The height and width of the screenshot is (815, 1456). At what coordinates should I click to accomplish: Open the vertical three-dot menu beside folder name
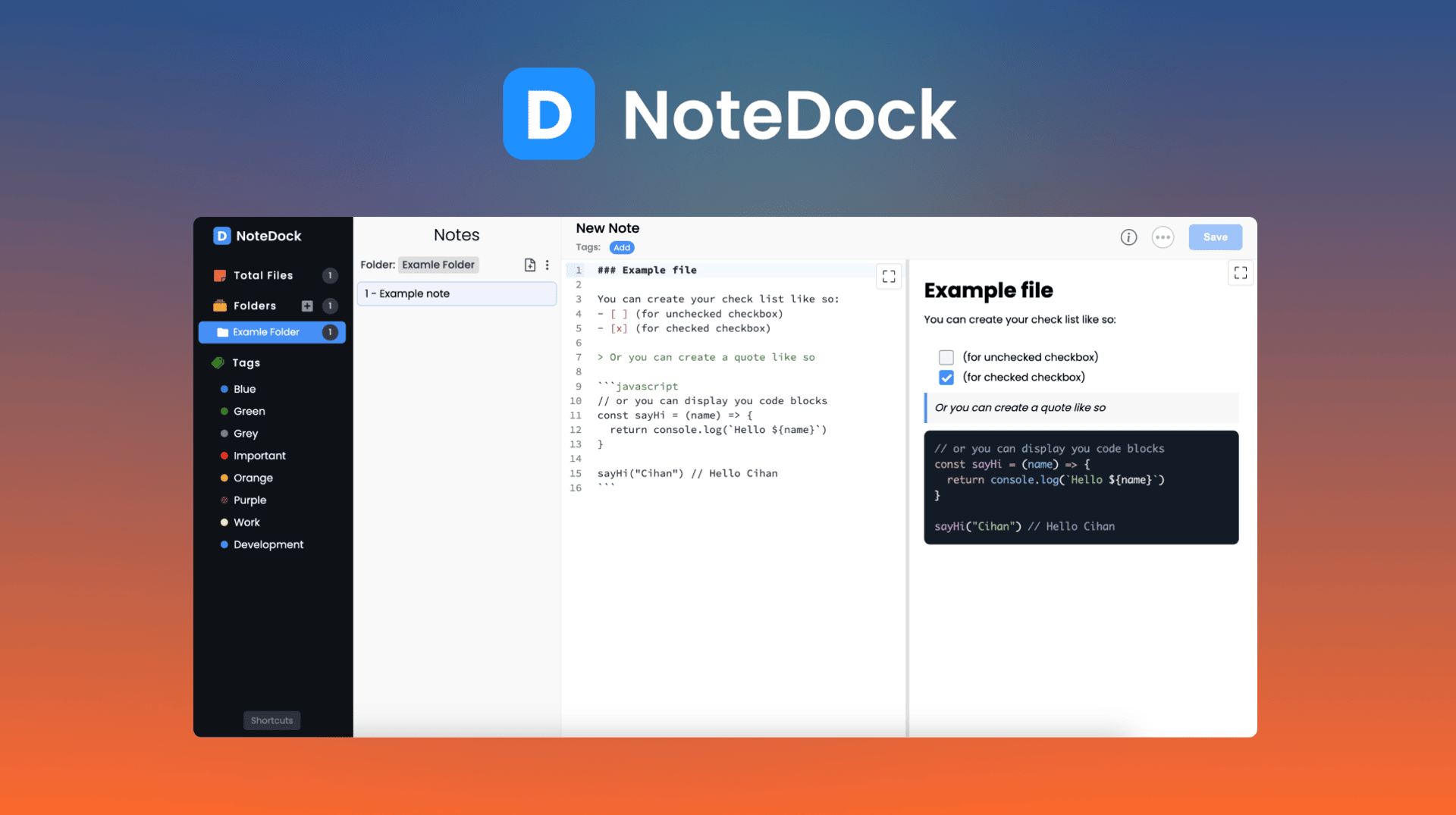(x=548, y=265)
